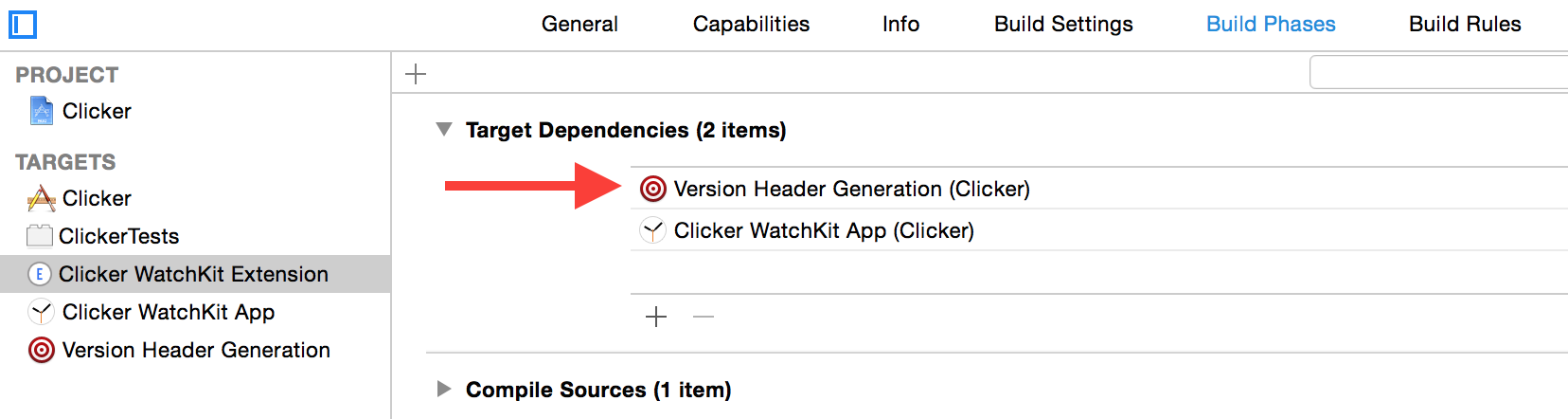Click the Clicker app target icon

coord(42,198)
